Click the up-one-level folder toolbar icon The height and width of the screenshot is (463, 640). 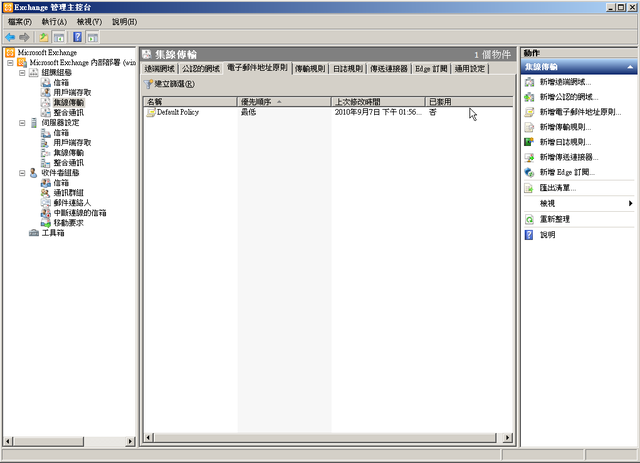pos(44,38)
